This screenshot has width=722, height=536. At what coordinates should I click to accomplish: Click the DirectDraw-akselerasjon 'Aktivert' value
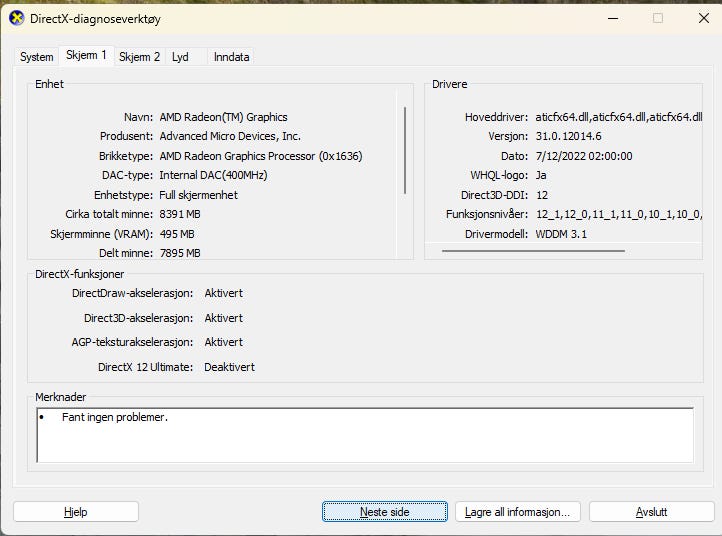[223, 293]
